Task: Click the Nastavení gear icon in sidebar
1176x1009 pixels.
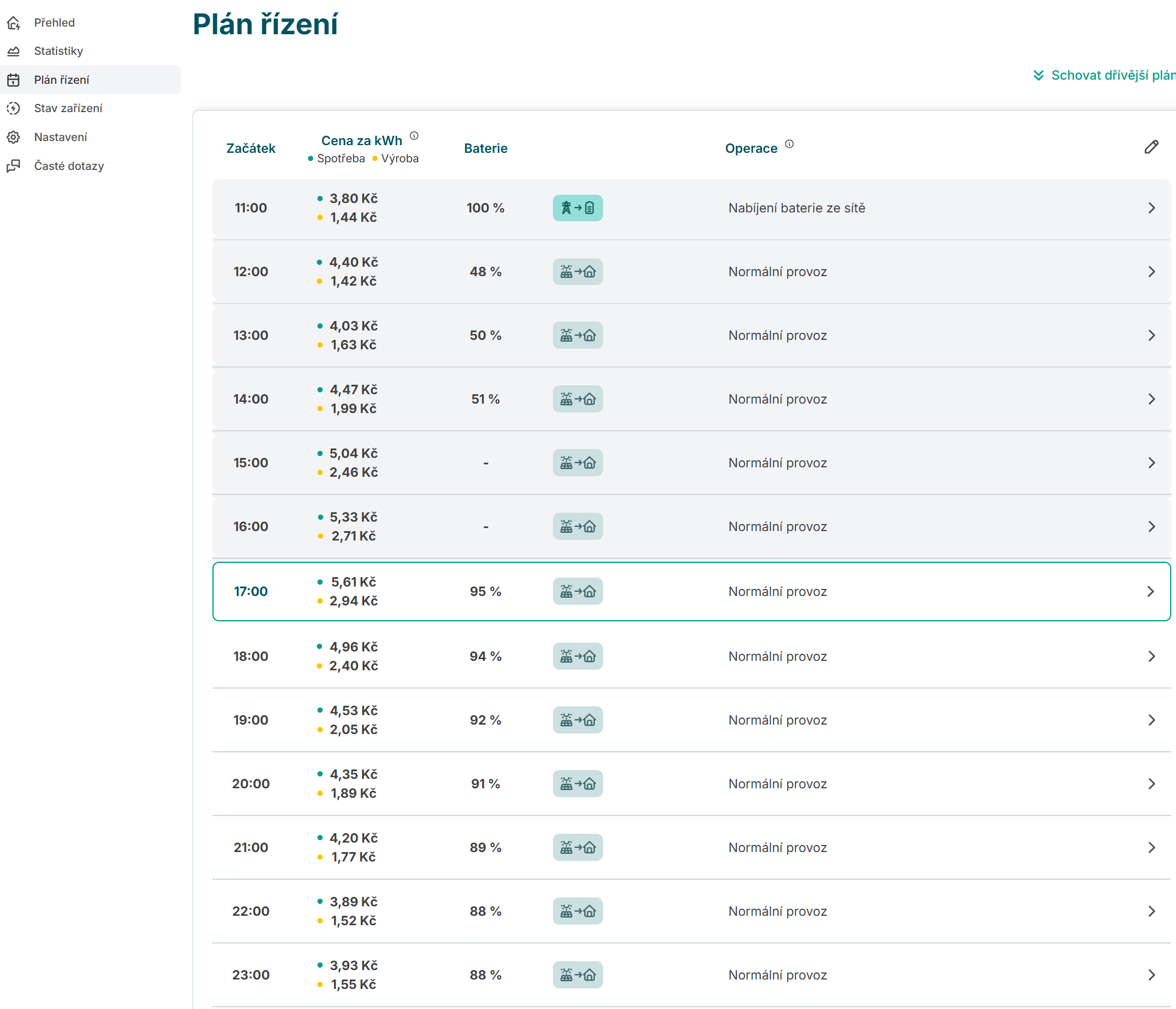Action: point(14,137)
